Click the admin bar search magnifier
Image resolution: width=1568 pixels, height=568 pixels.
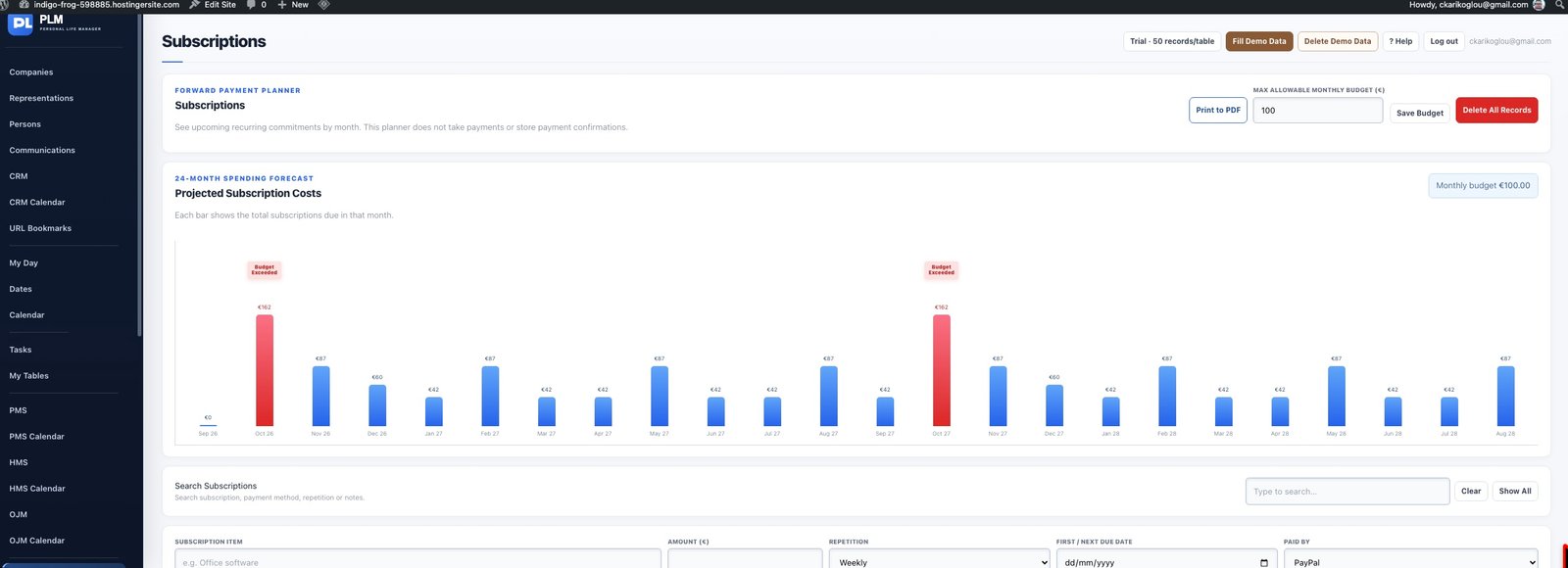pyautogui.click(x=1559, y=5)
